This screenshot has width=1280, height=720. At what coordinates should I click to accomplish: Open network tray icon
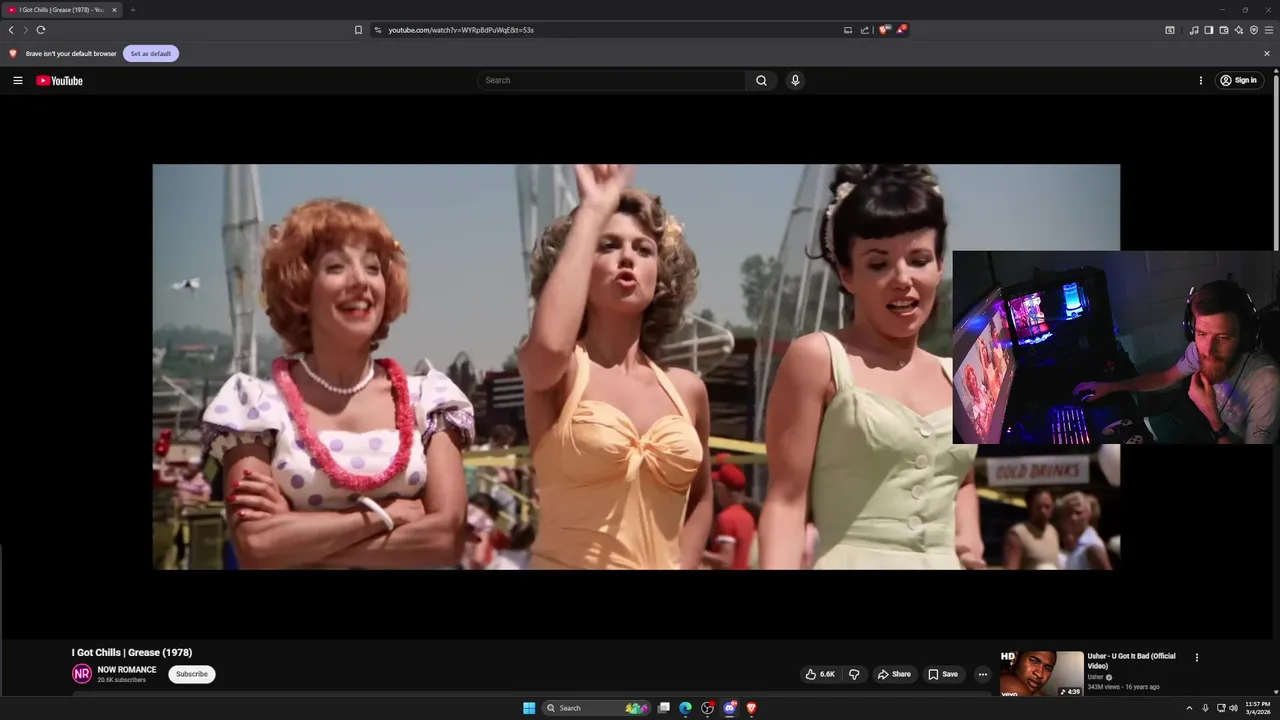[1221, 708]
